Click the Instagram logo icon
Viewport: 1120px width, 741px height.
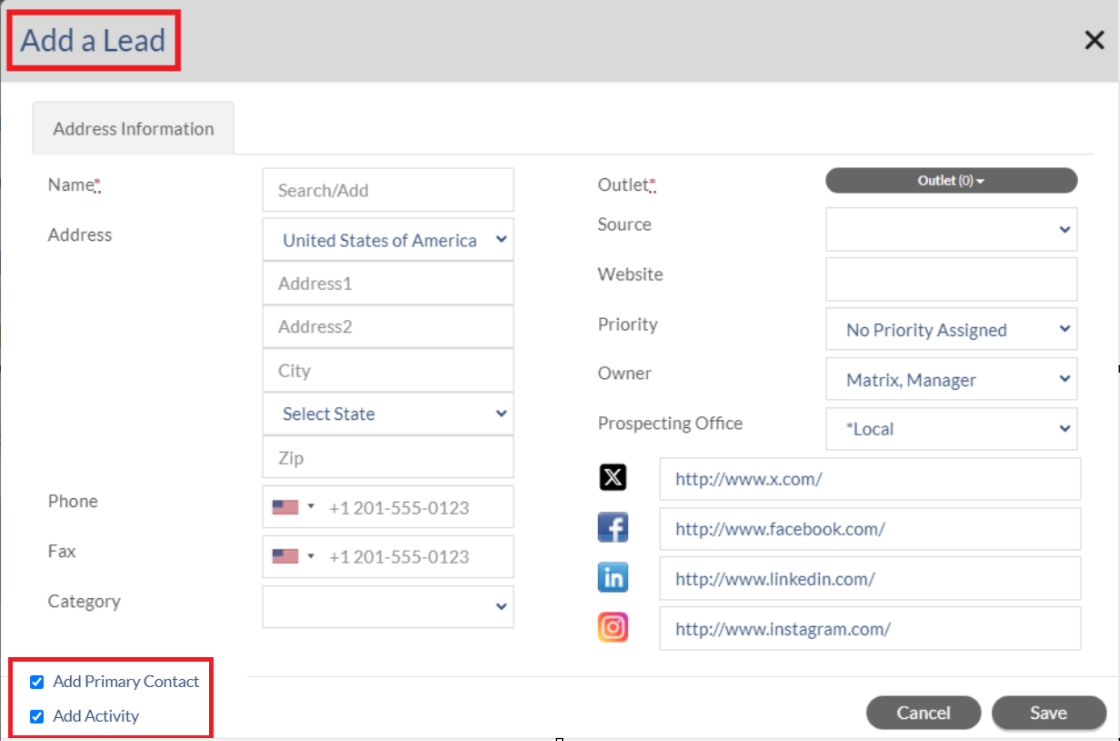(x=613, y=627)
